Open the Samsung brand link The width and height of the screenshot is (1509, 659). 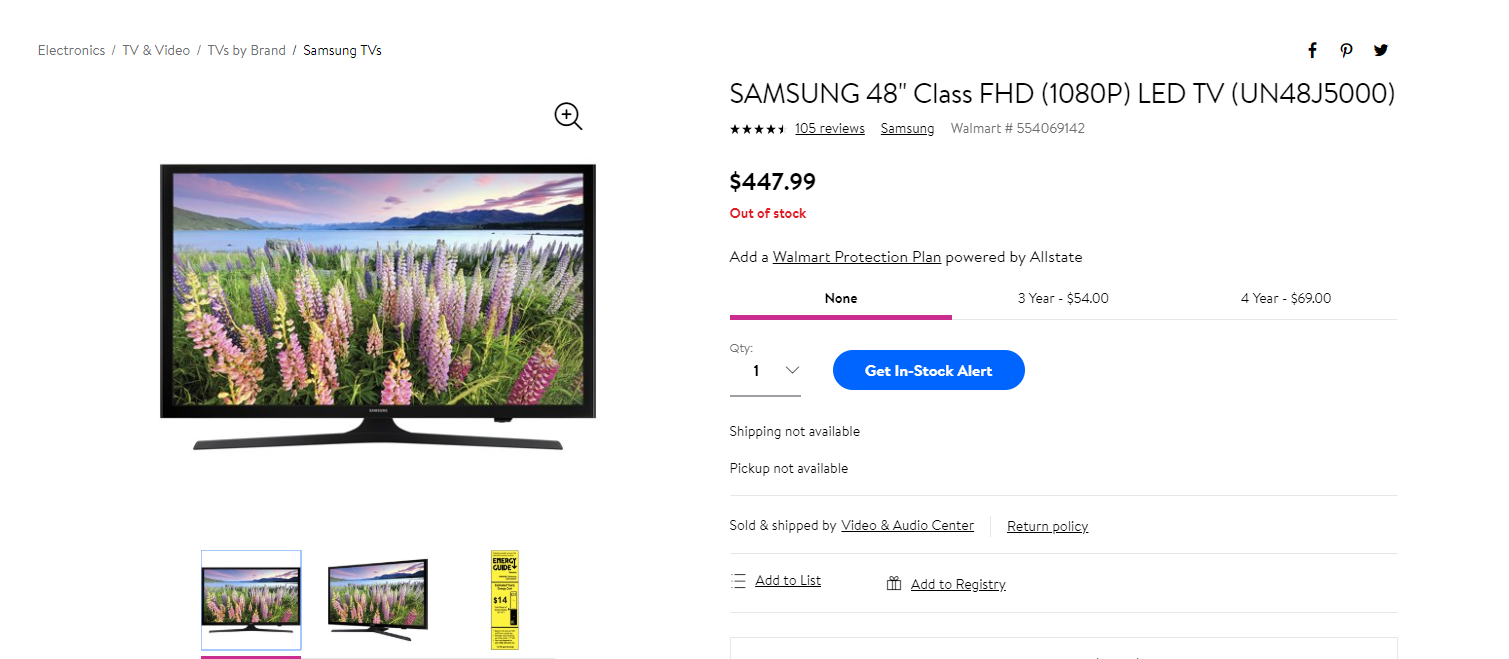907,129
